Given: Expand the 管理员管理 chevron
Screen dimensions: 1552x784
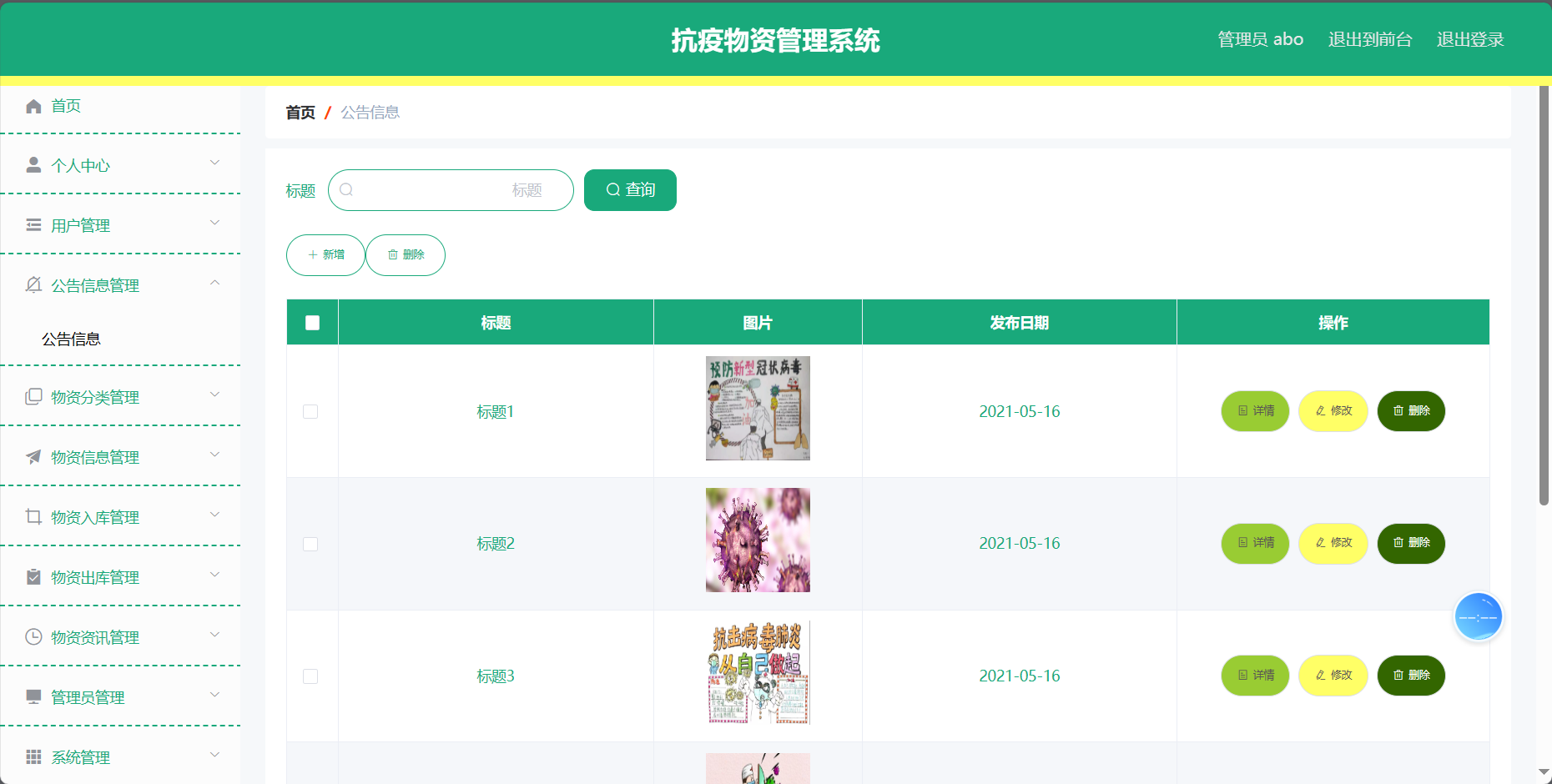Looking at the screenshot, I should (214, 696).
